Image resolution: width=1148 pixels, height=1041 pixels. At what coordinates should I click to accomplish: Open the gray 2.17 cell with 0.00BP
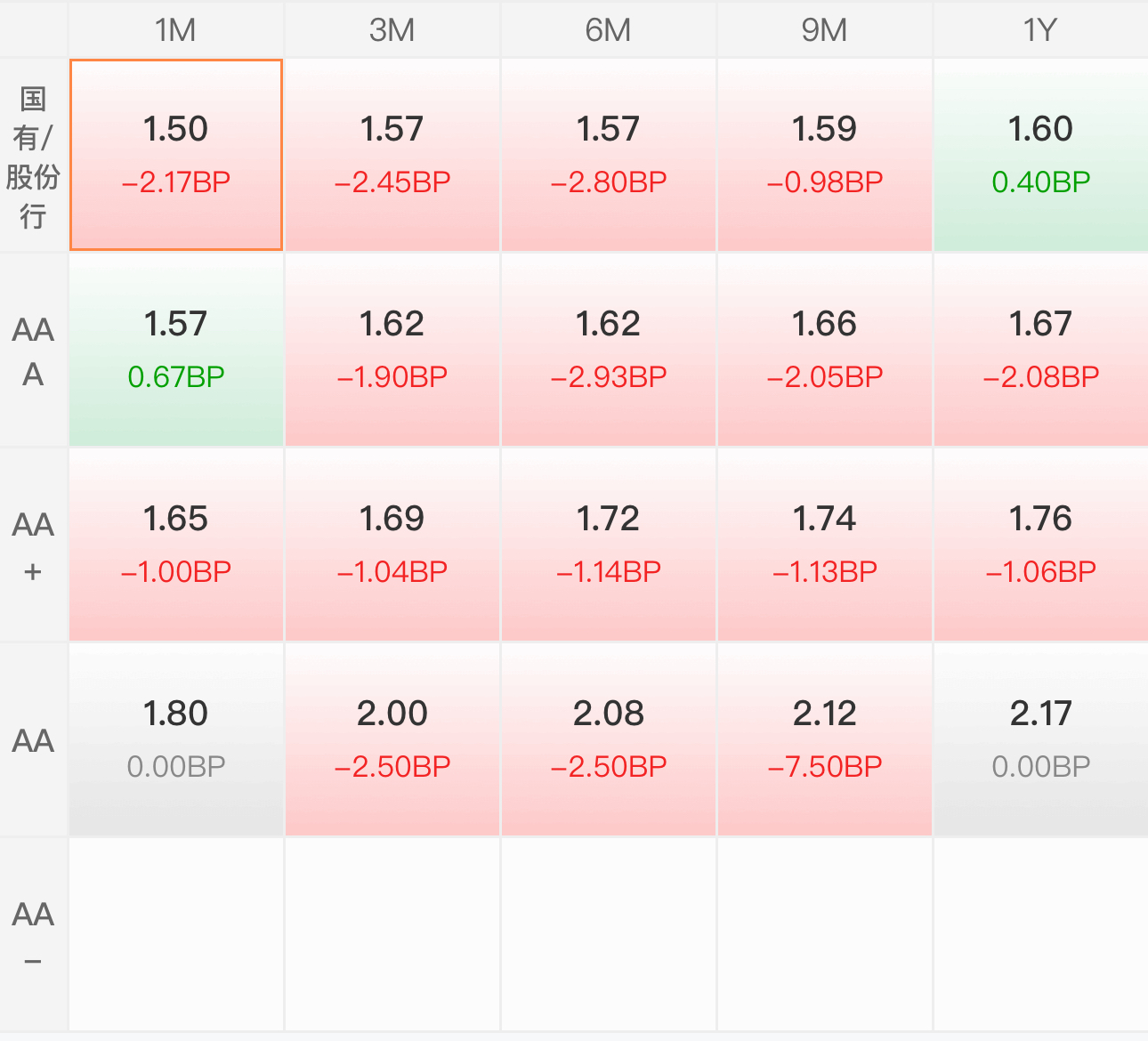(1041, 740)
